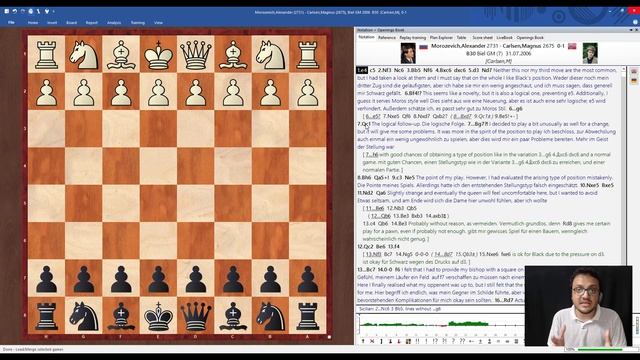Open the Analysis ribbon tab

click(114, 23)
